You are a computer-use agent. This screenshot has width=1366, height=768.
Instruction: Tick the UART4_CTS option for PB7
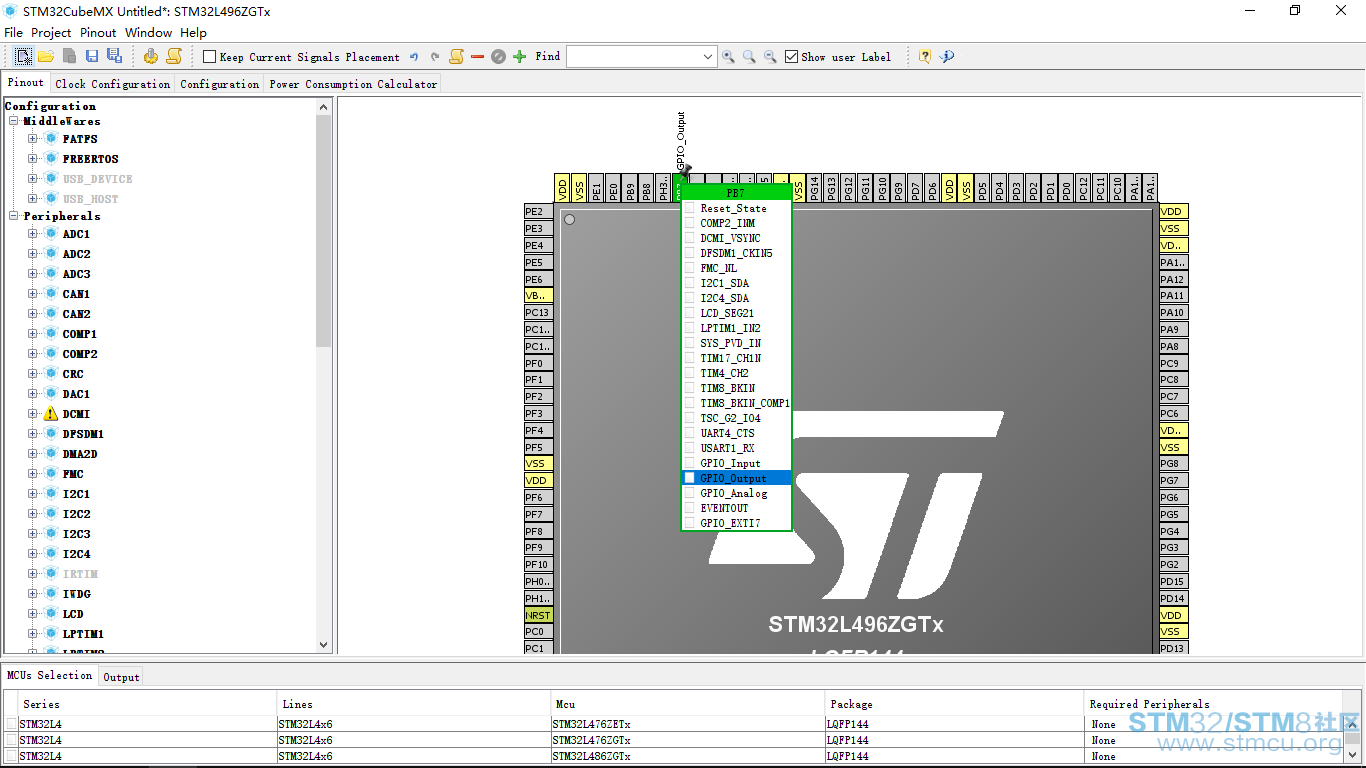(x=689, y=433)
